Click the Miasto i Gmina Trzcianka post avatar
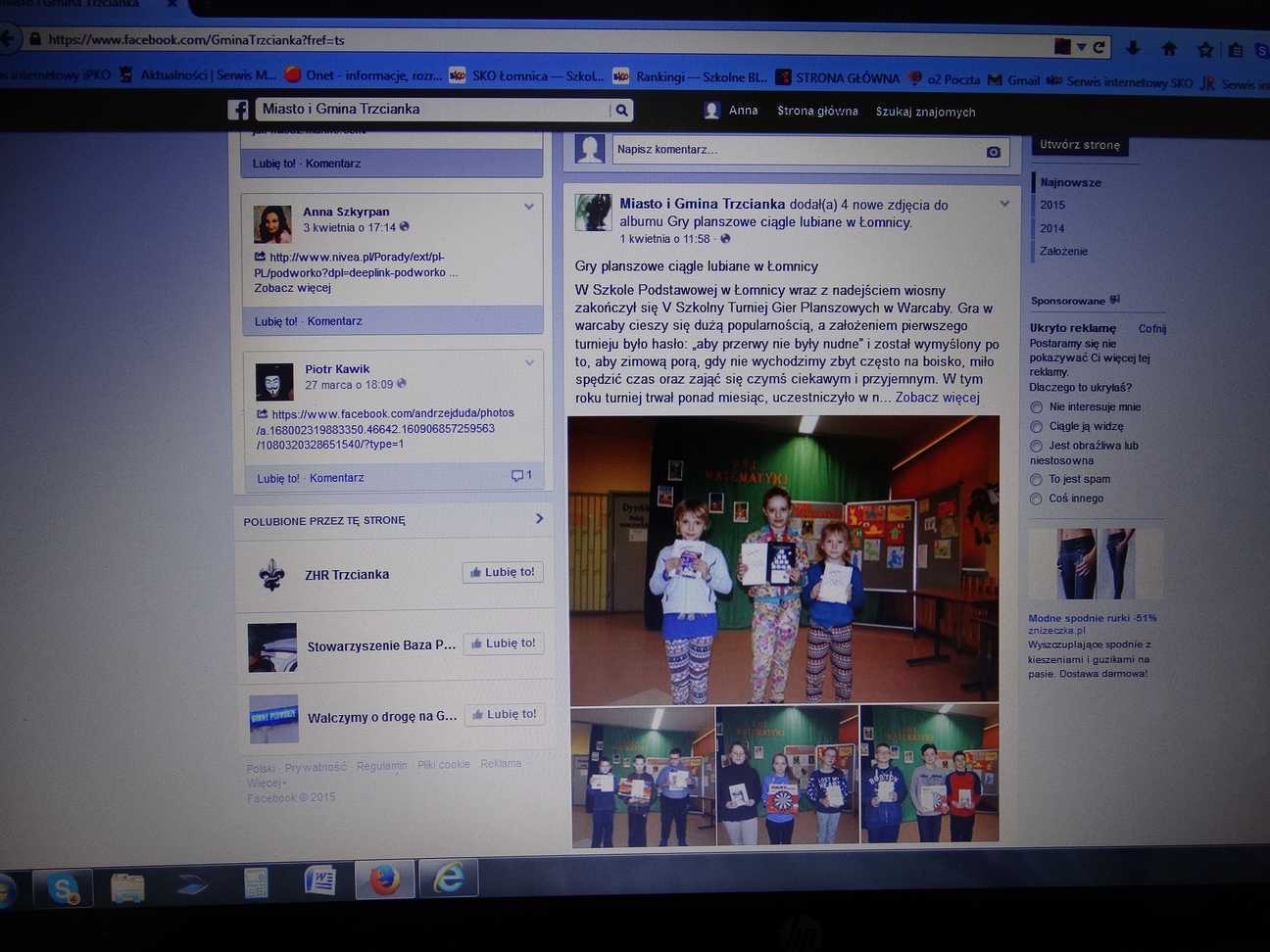This screenshot has width=1270, height=952. (593, 212)
